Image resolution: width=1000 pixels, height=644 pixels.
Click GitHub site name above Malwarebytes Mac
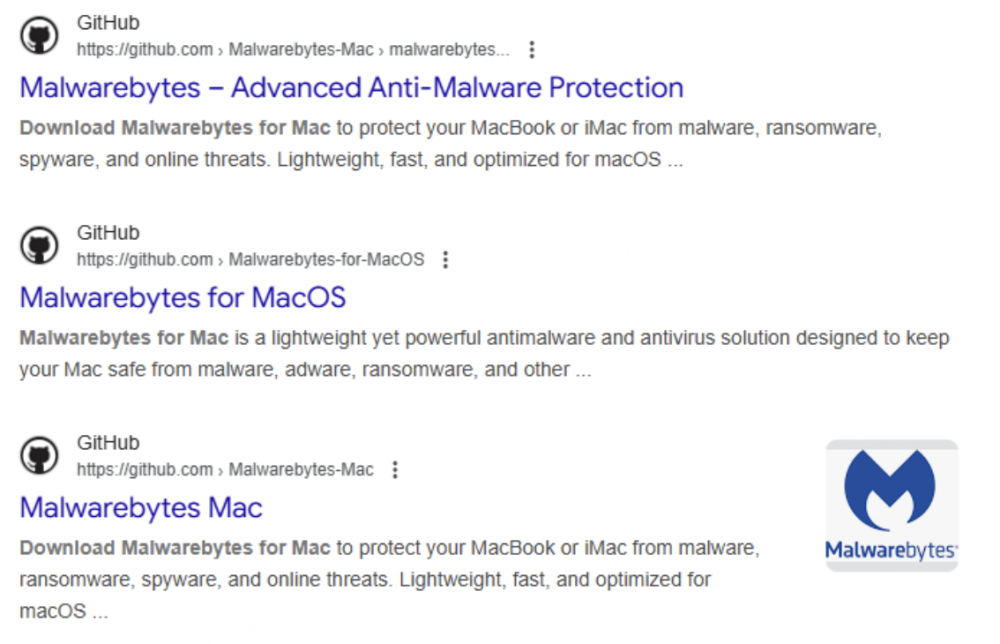(108, 443)
